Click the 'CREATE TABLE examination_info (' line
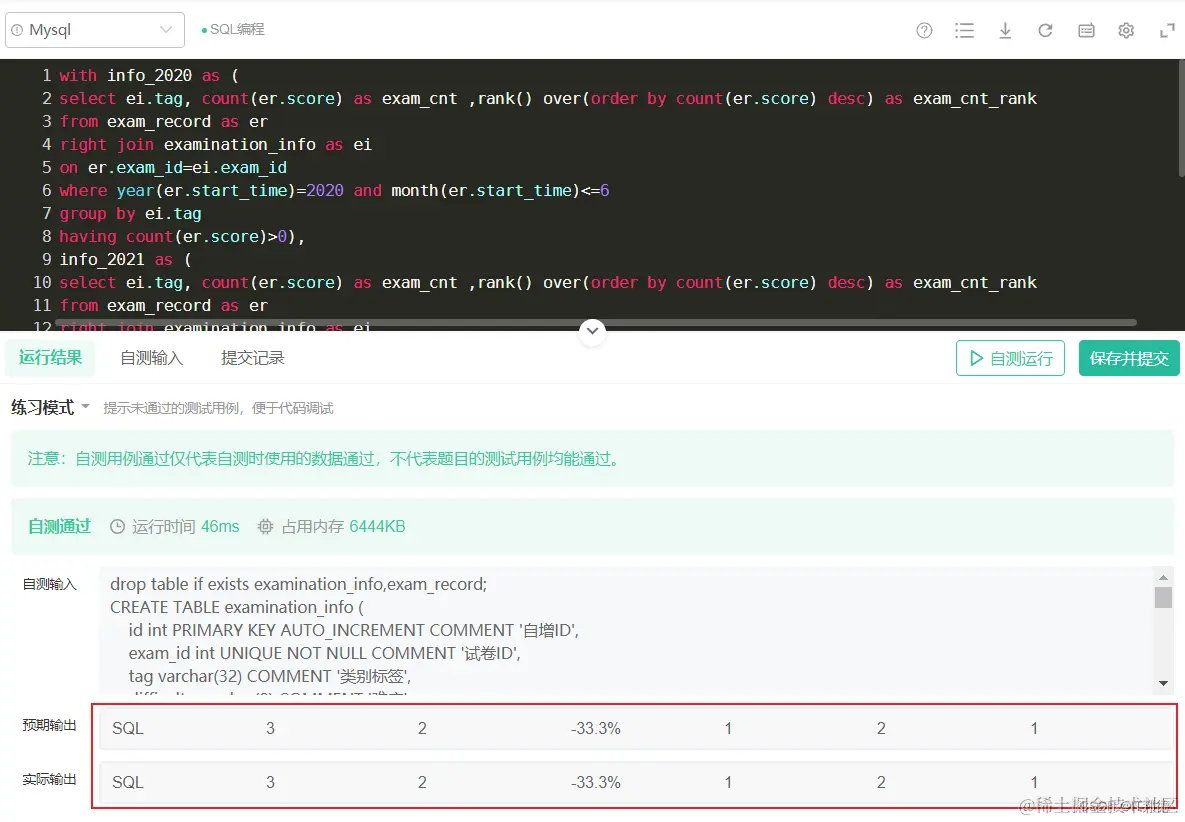 (237, 607)
